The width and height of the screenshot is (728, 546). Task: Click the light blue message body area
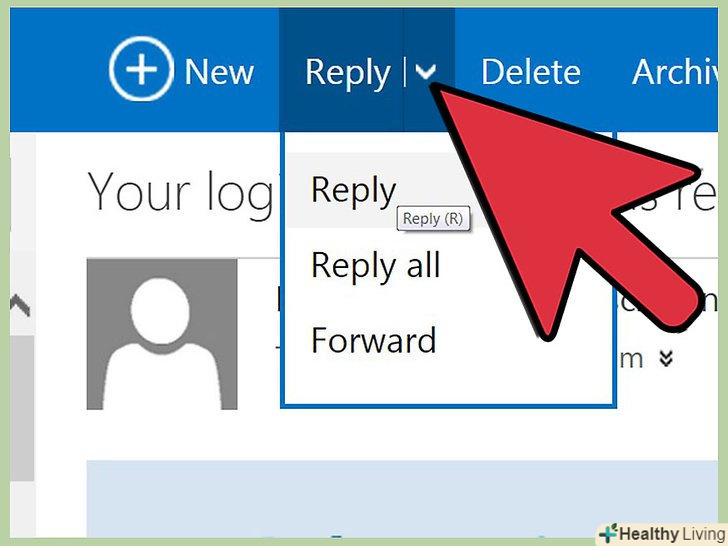point(402,499)
